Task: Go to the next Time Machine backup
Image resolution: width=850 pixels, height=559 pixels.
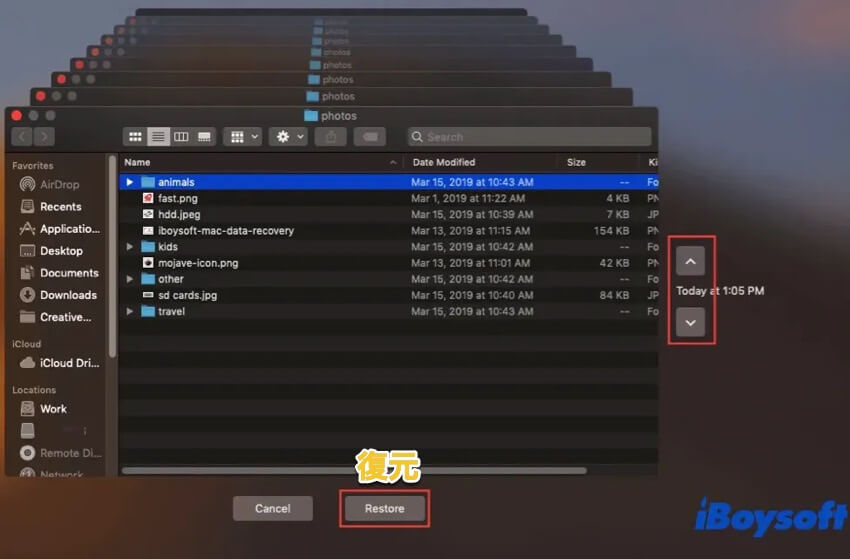Action: (x=690, y=322)
